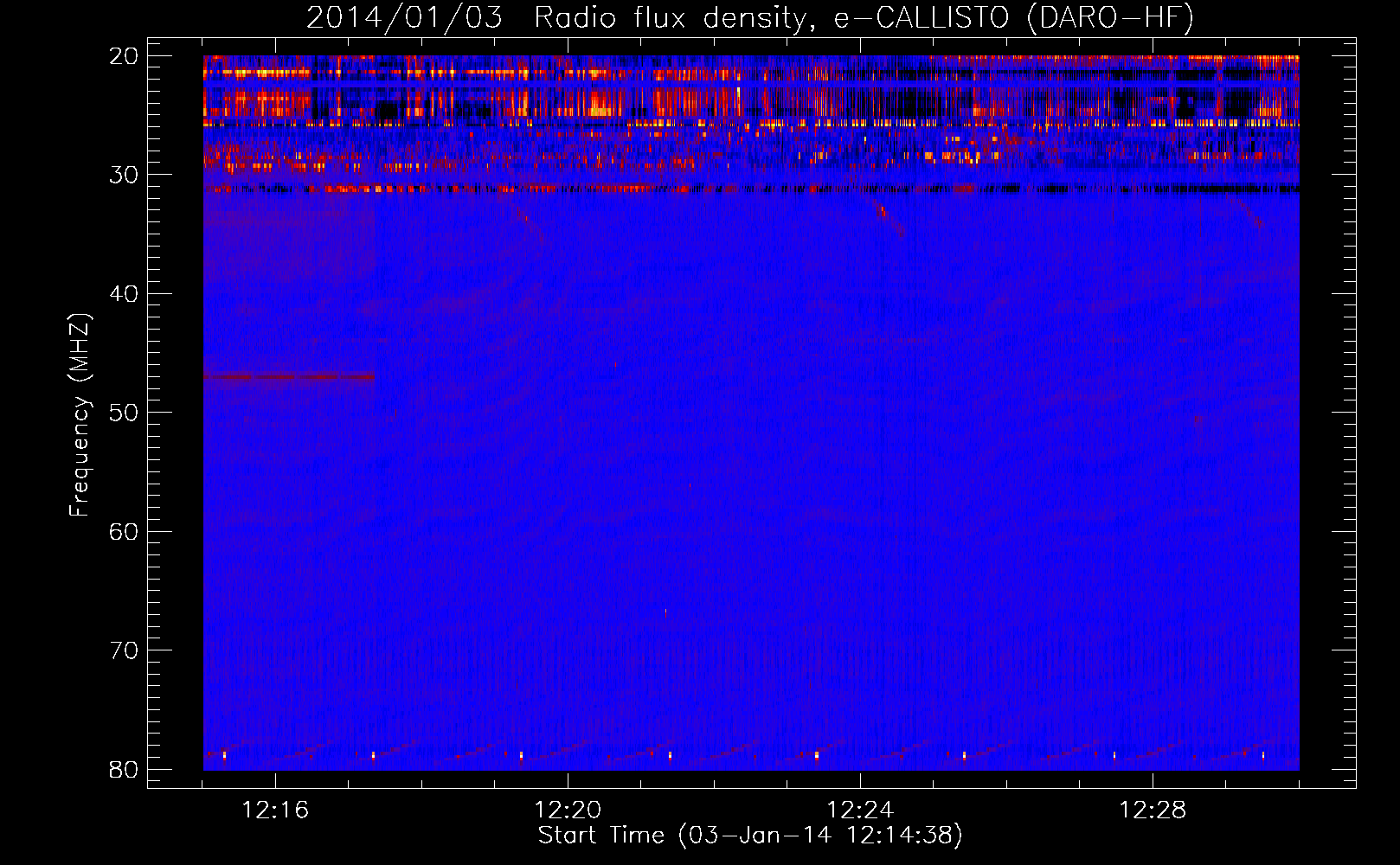
Task: Click the 'Start Time (03-Jan-14 12:14:38)' label
Action: coord(750,836)
